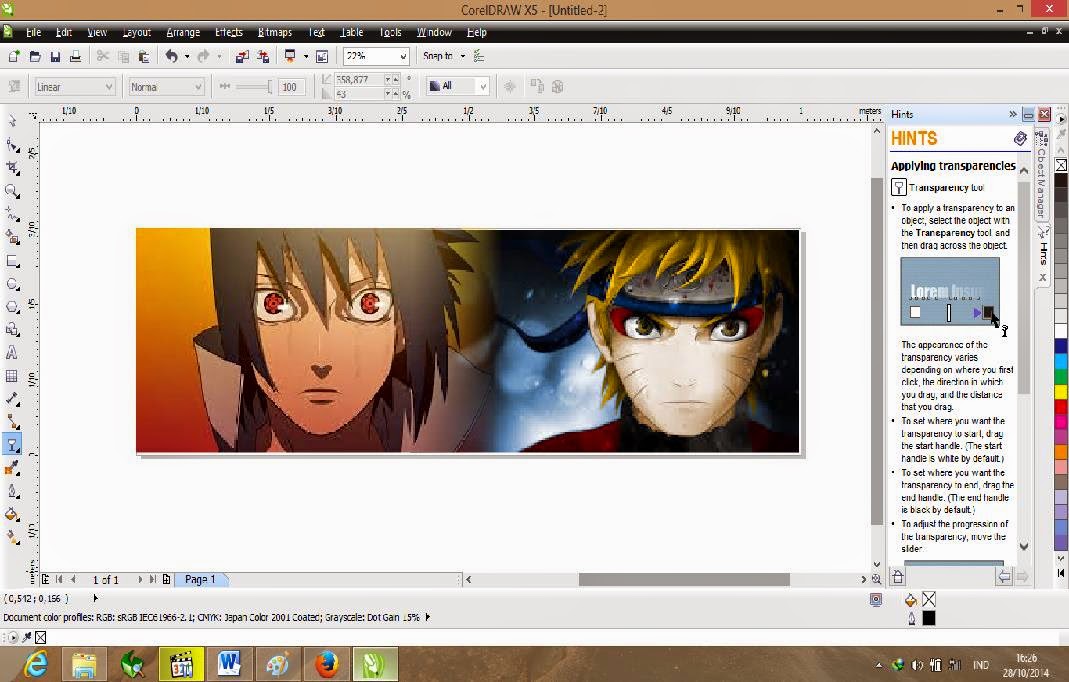Image resolution: width=1069 pixels, height=682 pixels.
Task: Pick the Freehand drawing tool
Action: point(12,214)
